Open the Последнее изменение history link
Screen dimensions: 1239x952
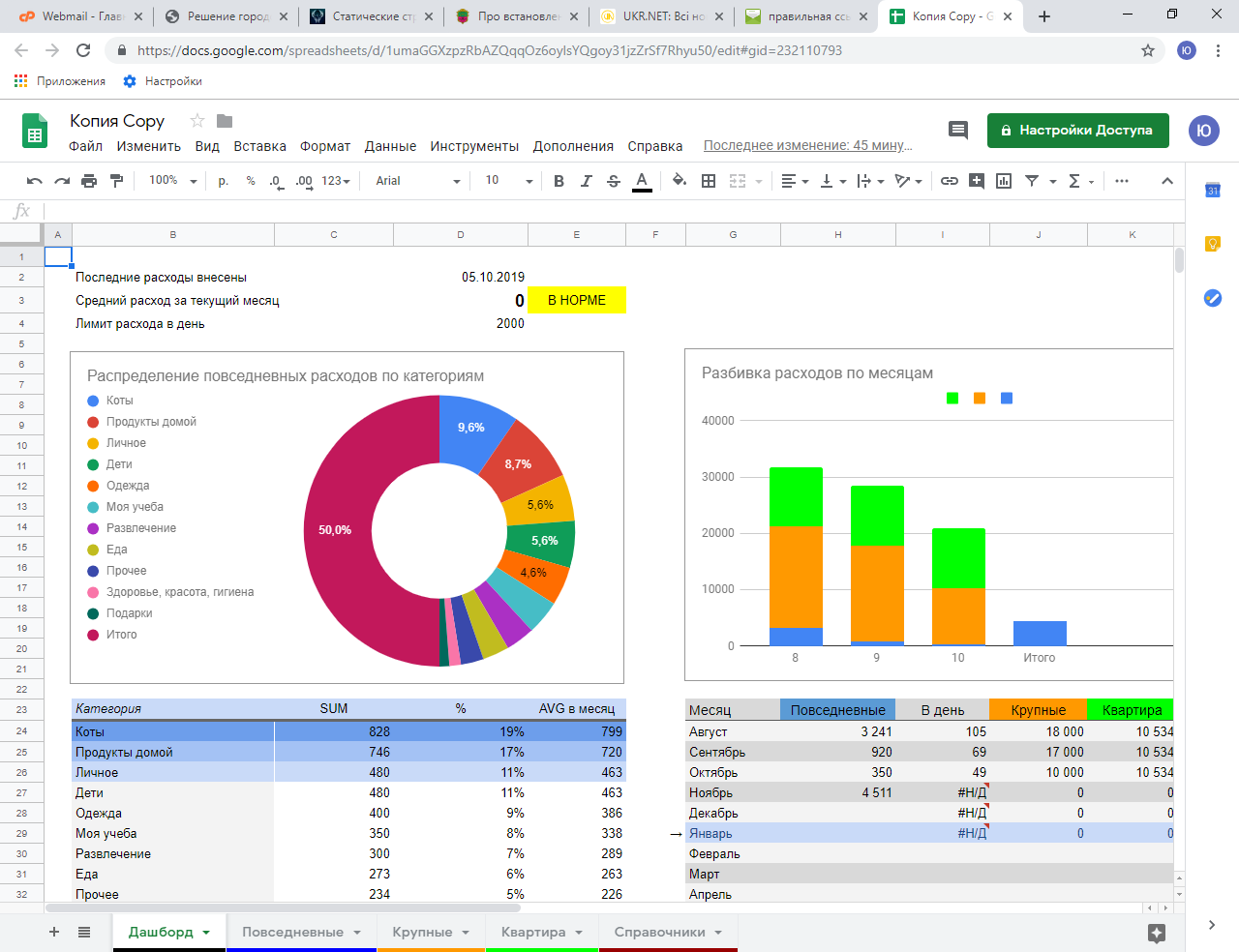pos(808,145)
